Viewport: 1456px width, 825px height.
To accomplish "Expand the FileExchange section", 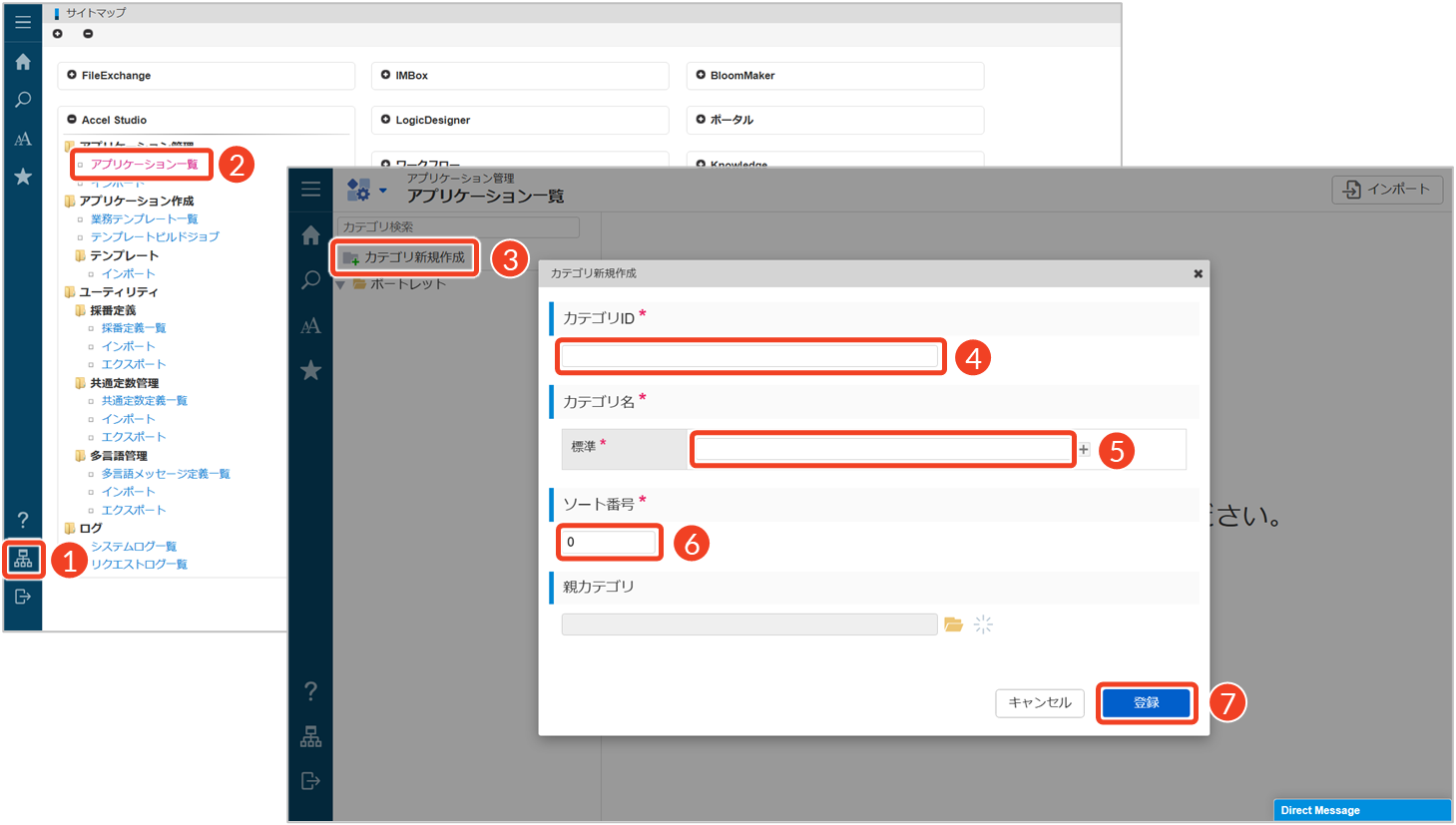I will click(72, 75).
